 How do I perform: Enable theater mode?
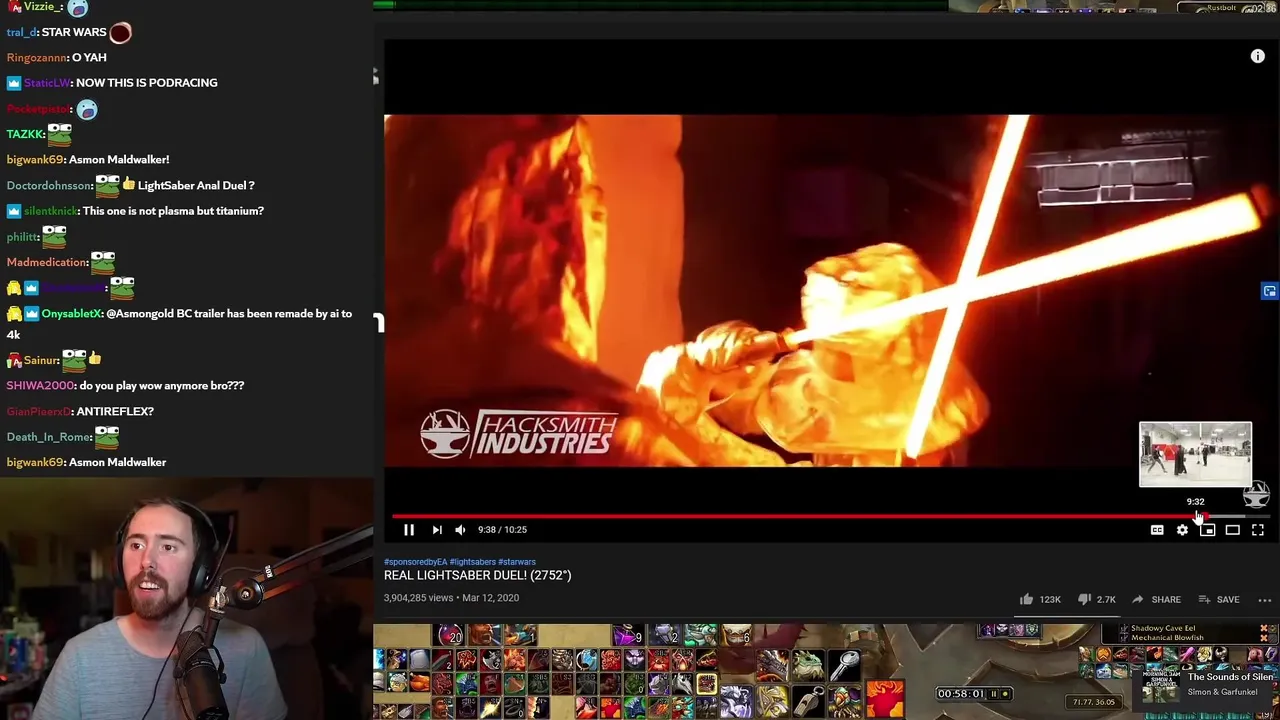coord(1232,530)
